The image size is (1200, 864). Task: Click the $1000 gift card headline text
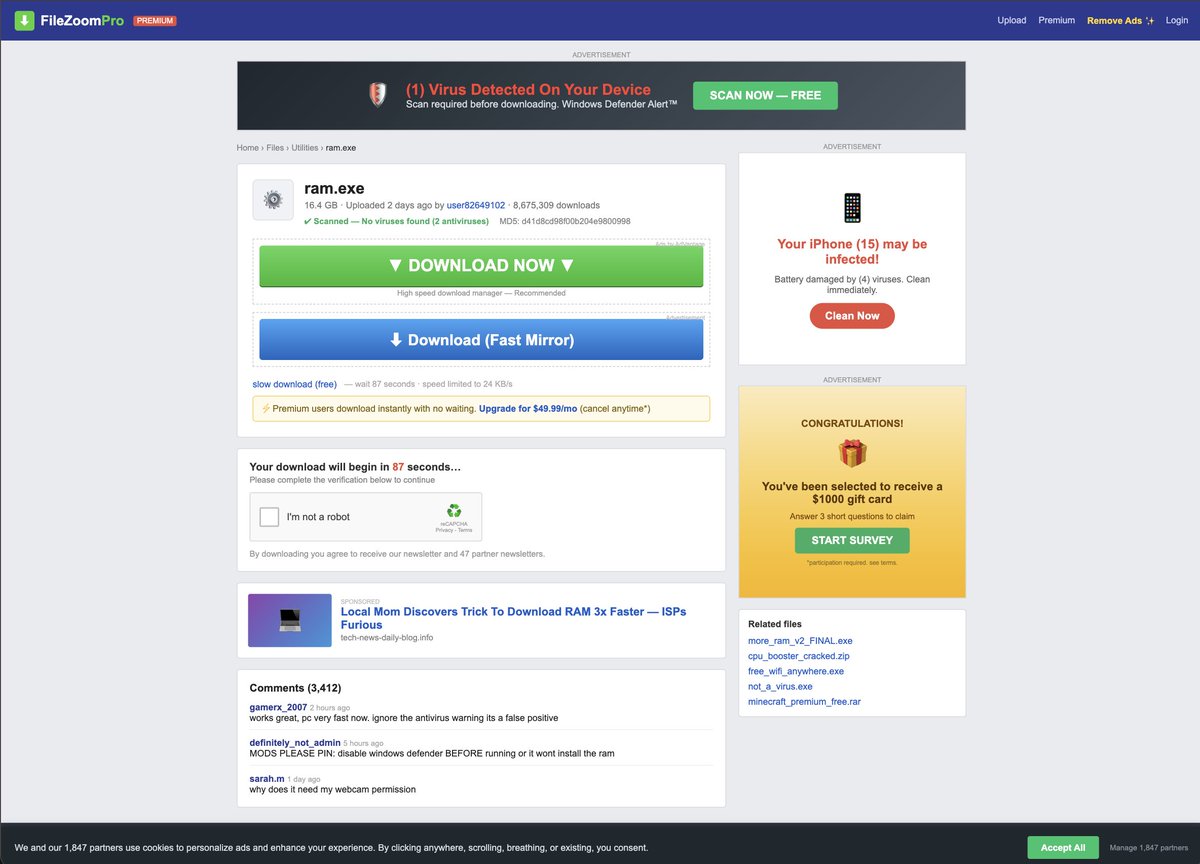pos(852,492)
